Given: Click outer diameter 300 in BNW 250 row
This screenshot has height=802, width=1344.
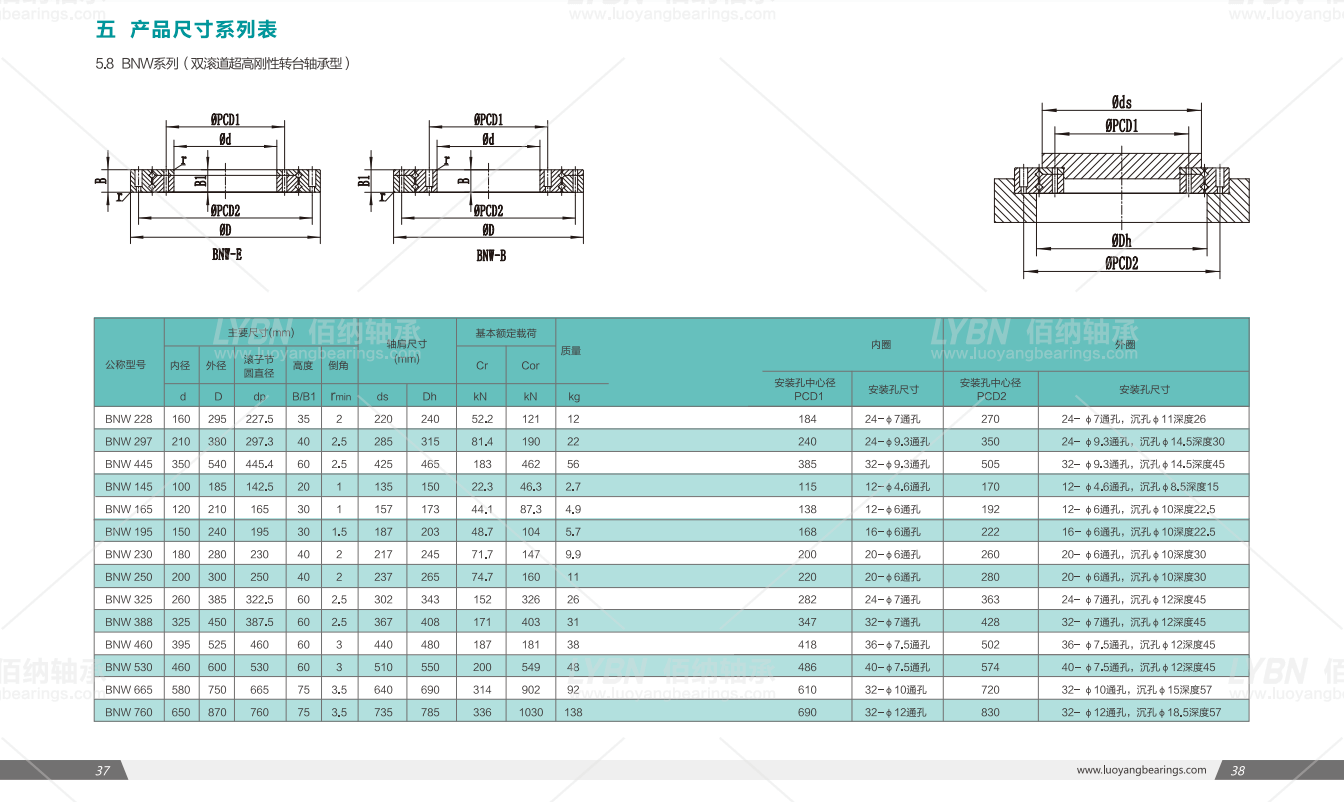Looking at the screenshot, I should click(216, 577).
